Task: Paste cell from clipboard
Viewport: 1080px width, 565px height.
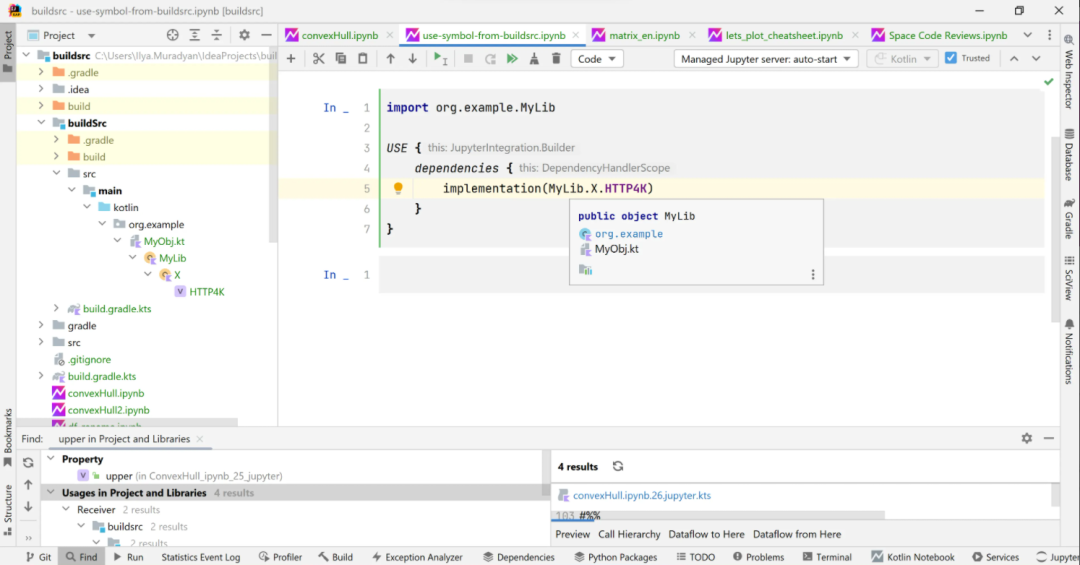Action: pos(362,59)
